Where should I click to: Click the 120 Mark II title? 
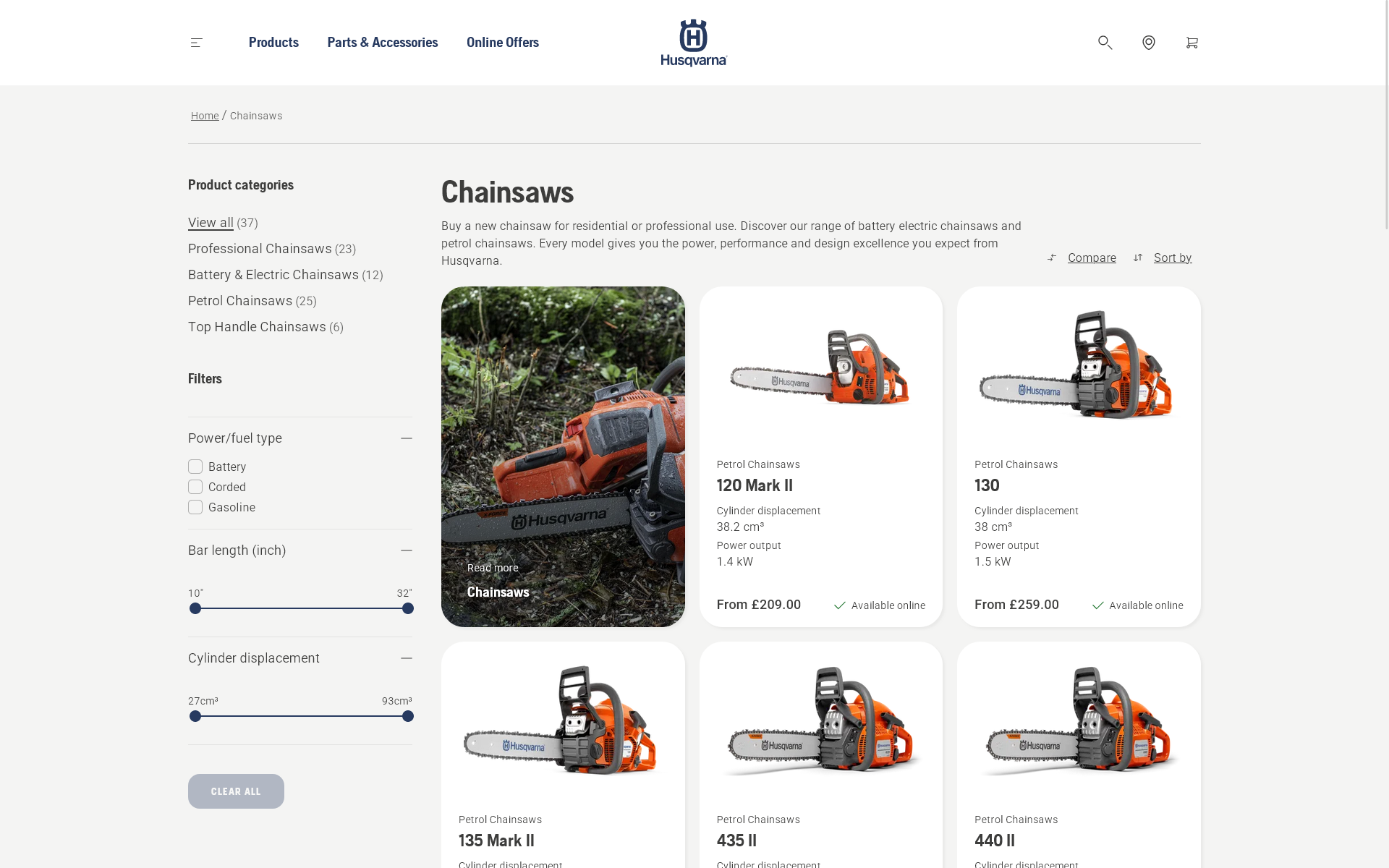[755, 485]
